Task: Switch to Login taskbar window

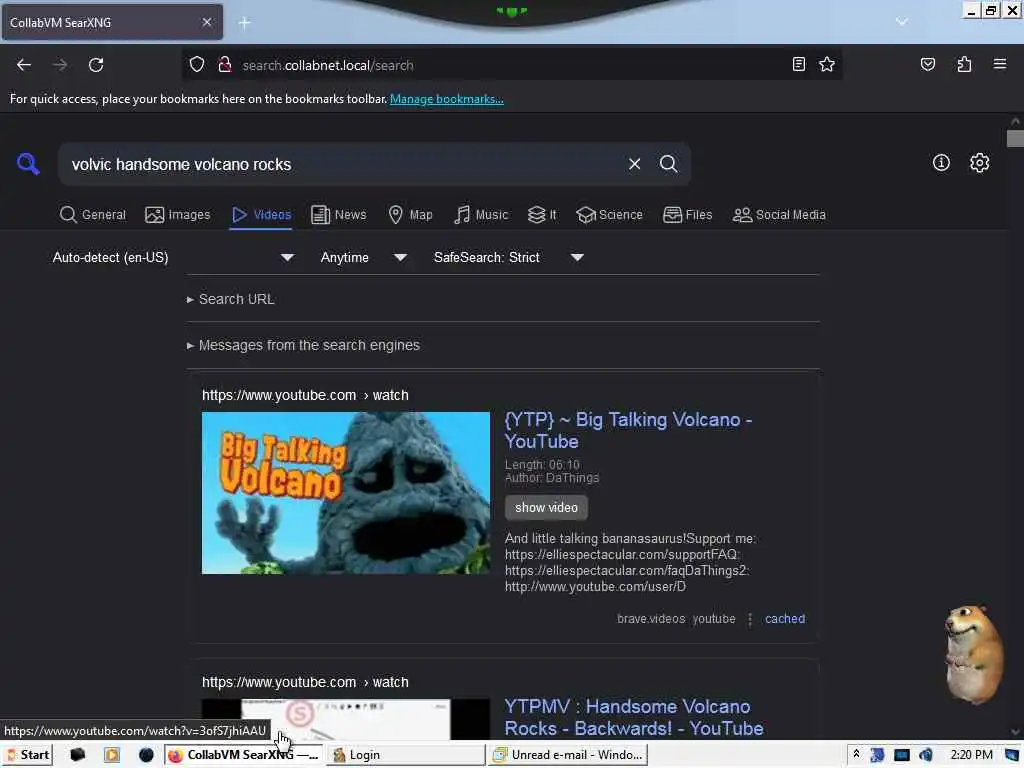Action: point(406,755)
